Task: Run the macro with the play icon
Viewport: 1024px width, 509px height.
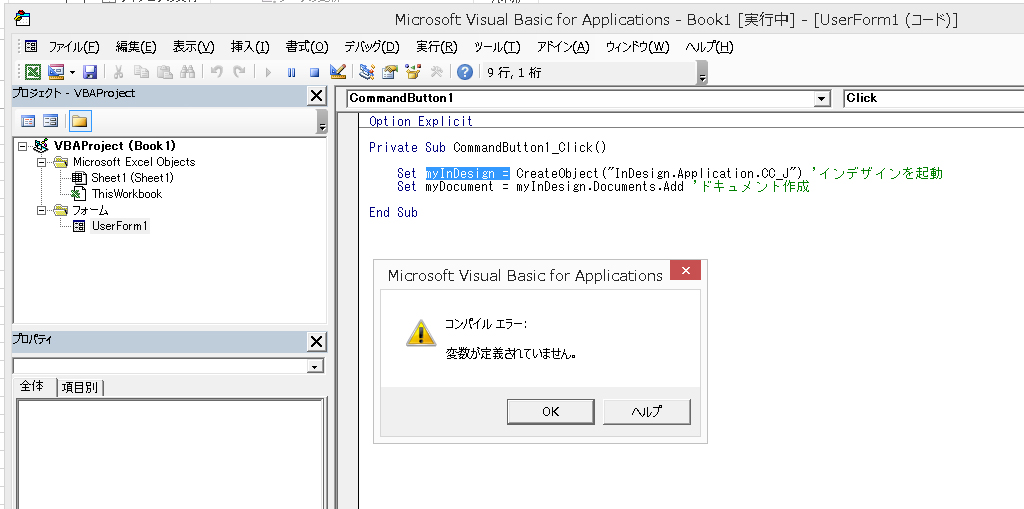Action: [268, 73]
